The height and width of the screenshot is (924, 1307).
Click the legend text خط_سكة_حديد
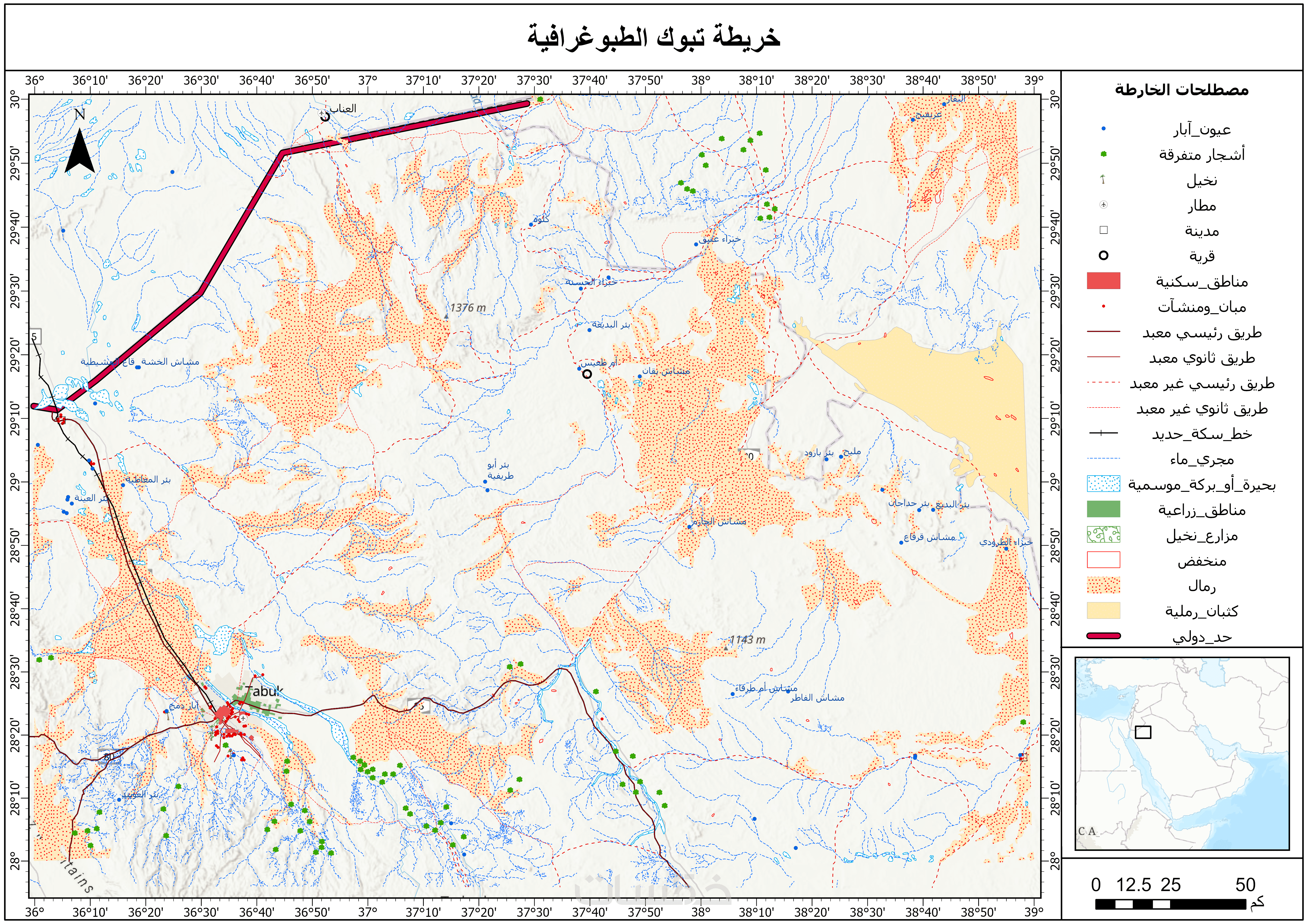point(1202,434)
